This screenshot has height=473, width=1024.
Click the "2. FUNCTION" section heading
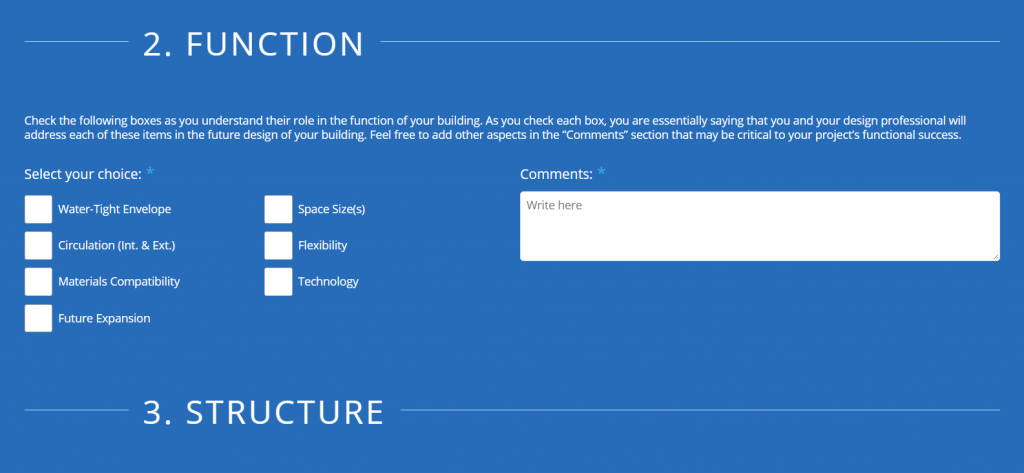click(x=253, y=43)
